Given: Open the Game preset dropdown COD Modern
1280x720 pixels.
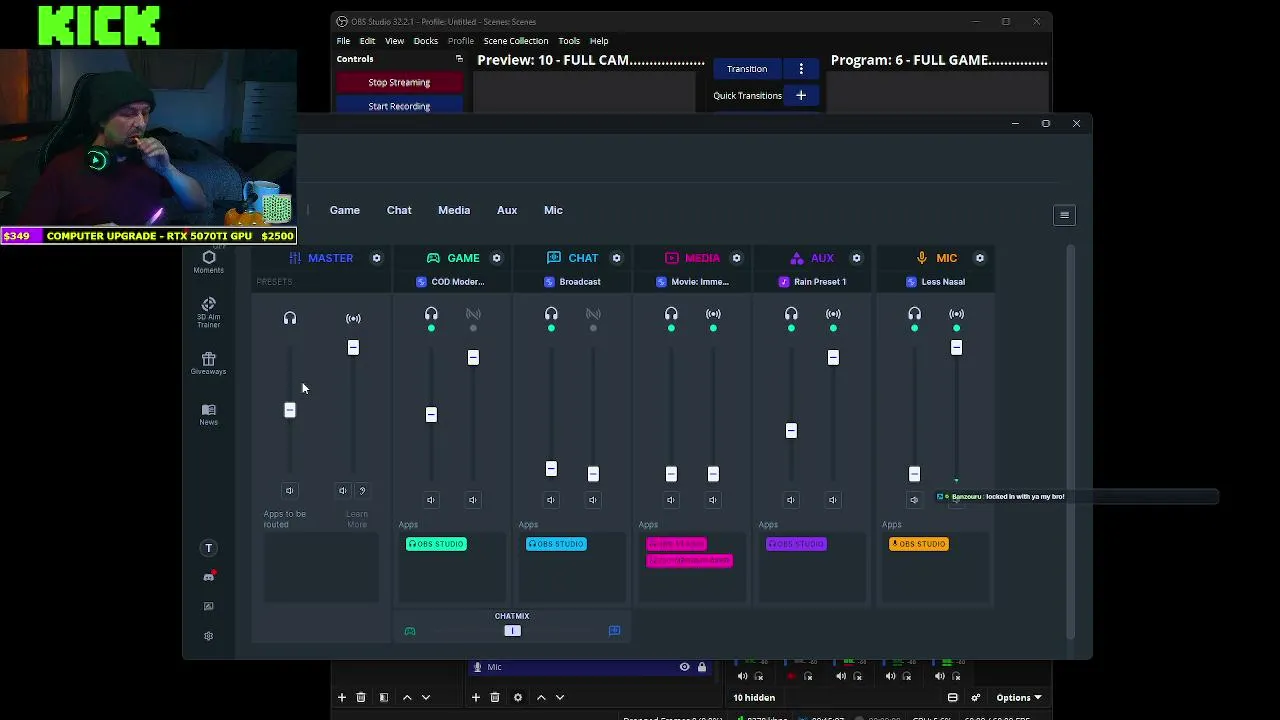Looking at the screenshot, I should pos(451,282).
